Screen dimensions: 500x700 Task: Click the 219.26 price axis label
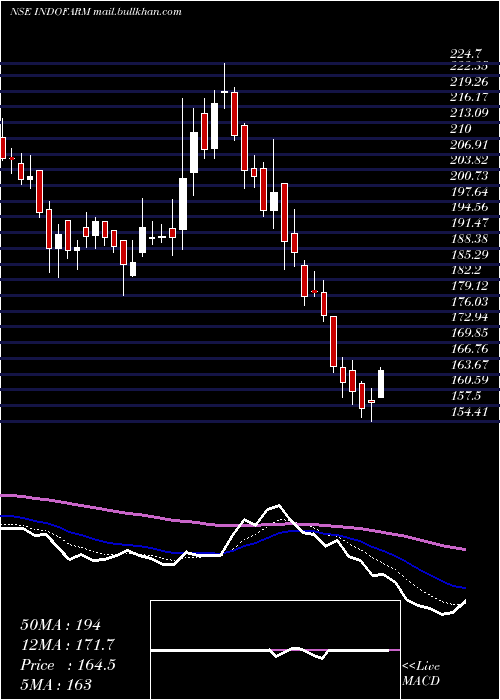click(471, 82)
